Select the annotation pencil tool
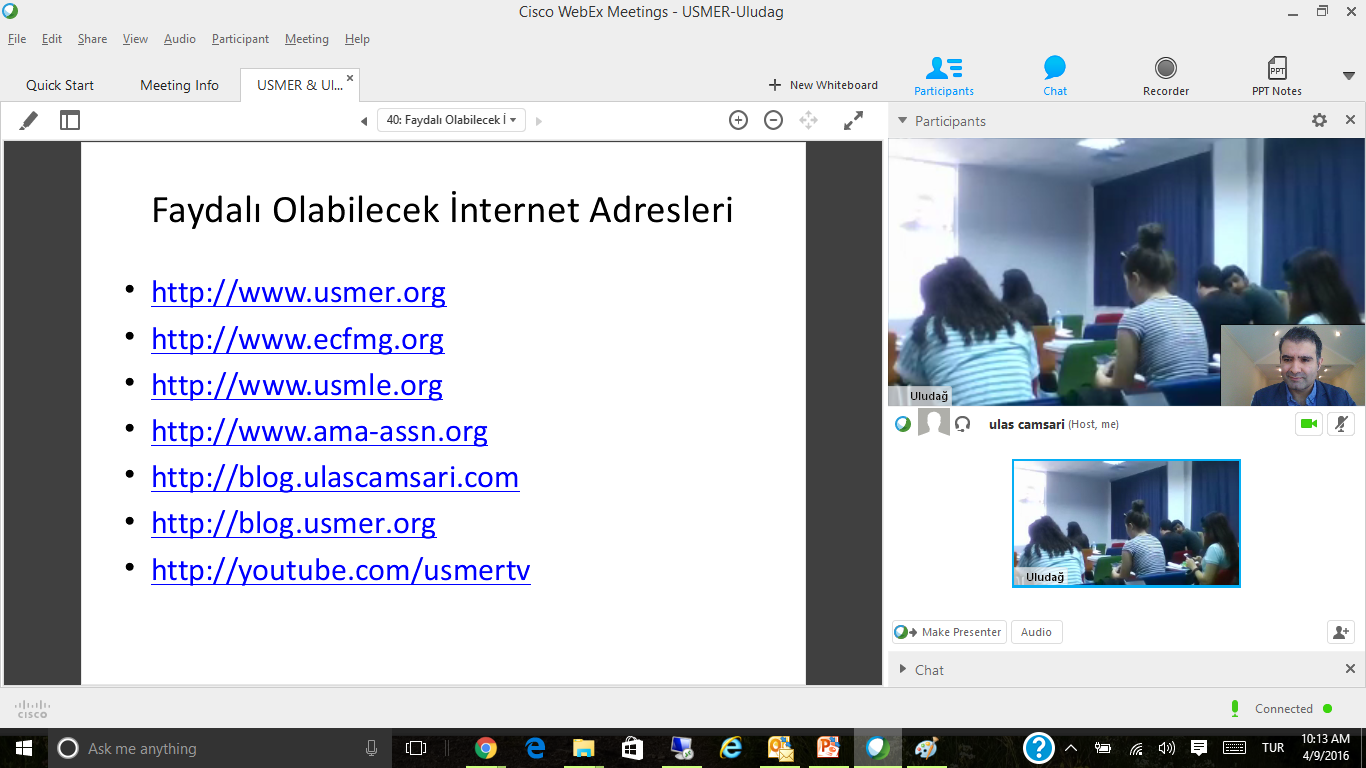The width and height of the screenshot is (1366, 768). coord(29,120)
